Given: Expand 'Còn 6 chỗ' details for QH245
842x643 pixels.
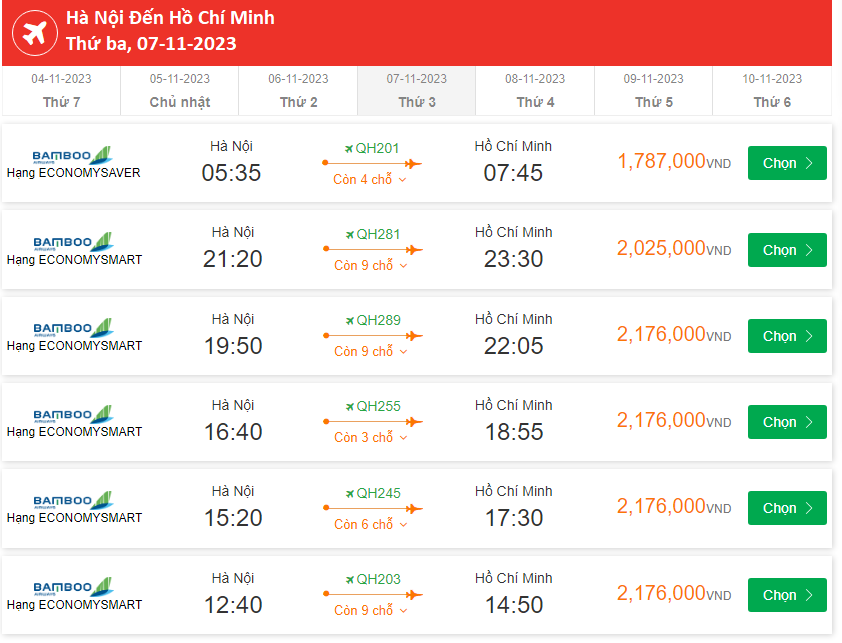Looking at the screenshot, I should 371,524.
